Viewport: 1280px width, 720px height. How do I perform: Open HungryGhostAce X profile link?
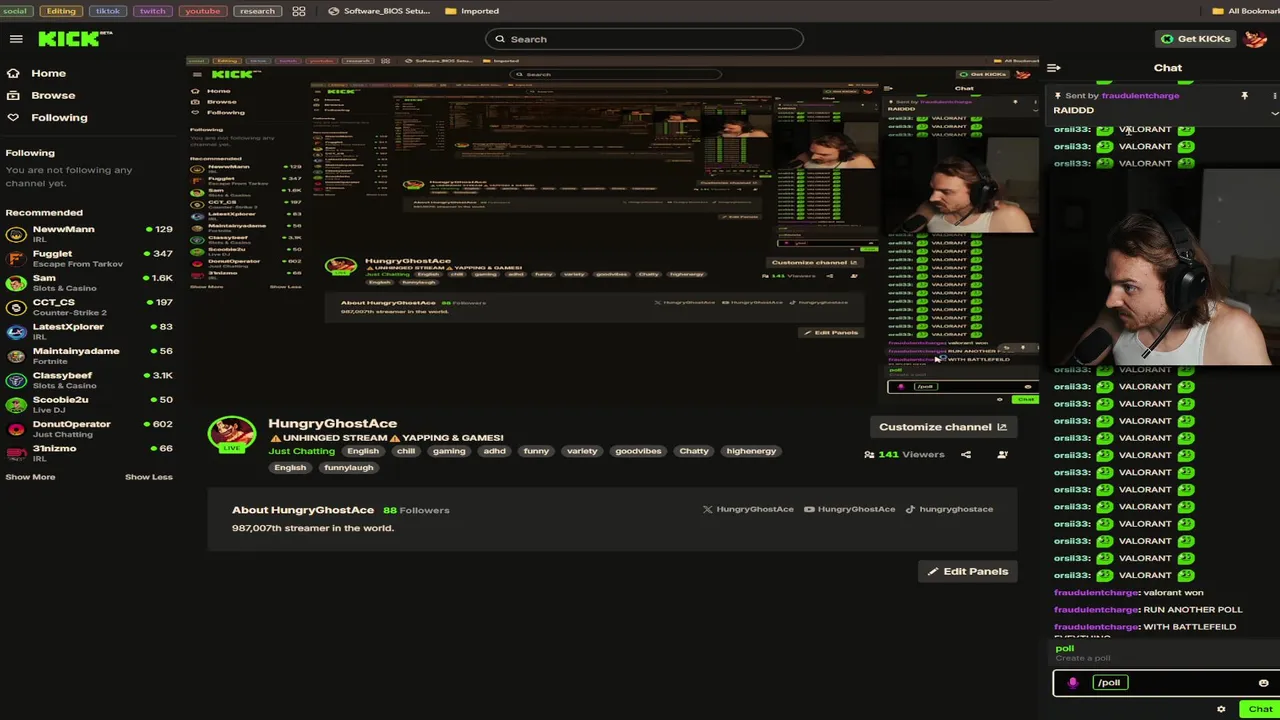(748, 509)
